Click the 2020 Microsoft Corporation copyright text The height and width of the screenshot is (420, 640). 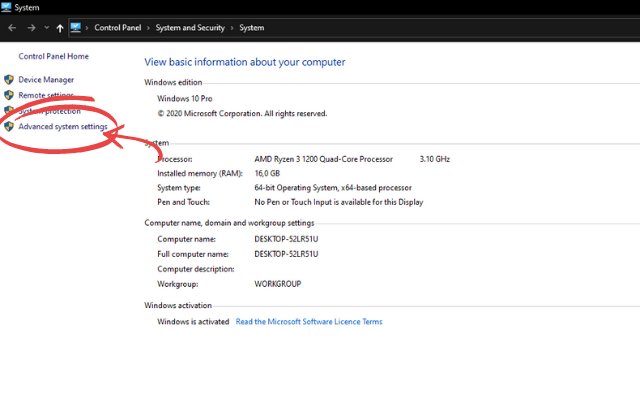(242, 113)
